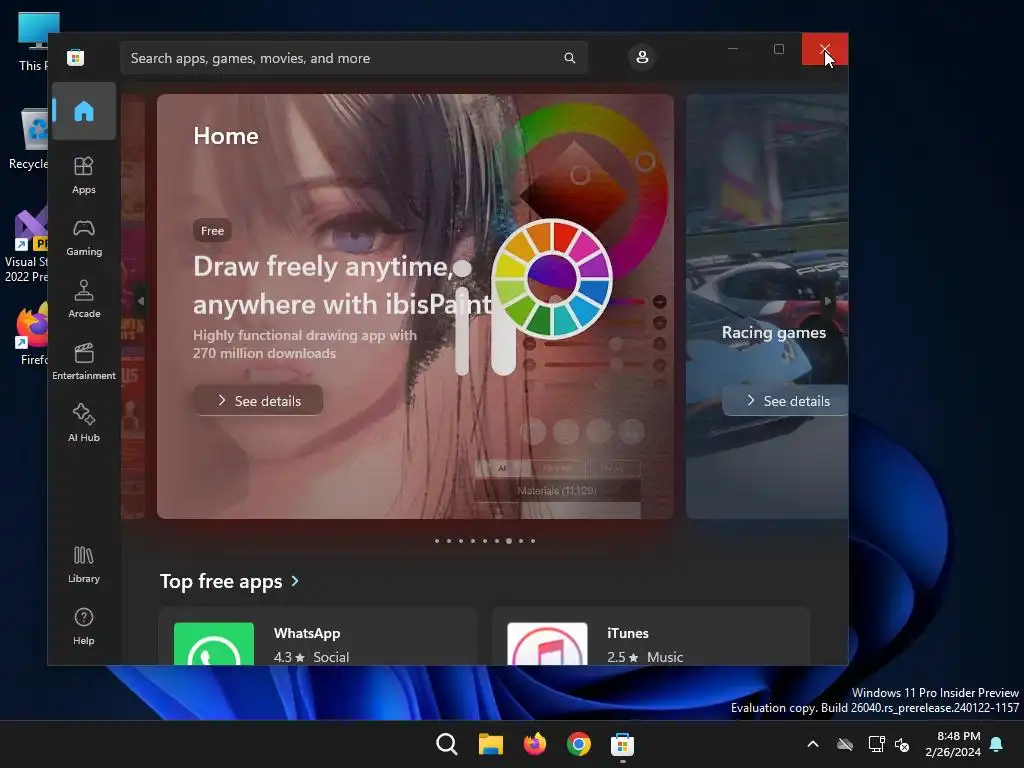Launch Firefox from the taskbar
1024x768 pixels.
pyautogui.click(x=535, y=744)
